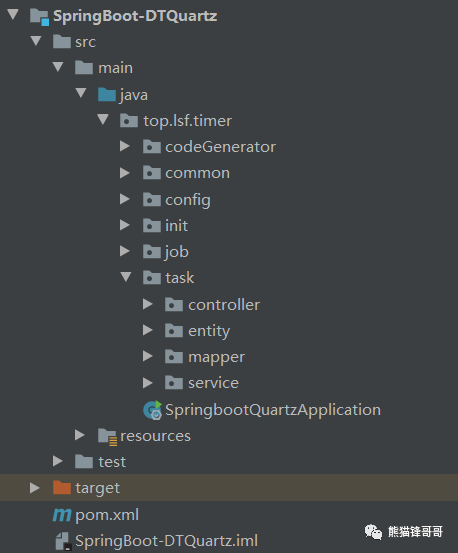Expand the init package arrow
Viewport: 458px width, 553px height.
[x=125, y=225]
